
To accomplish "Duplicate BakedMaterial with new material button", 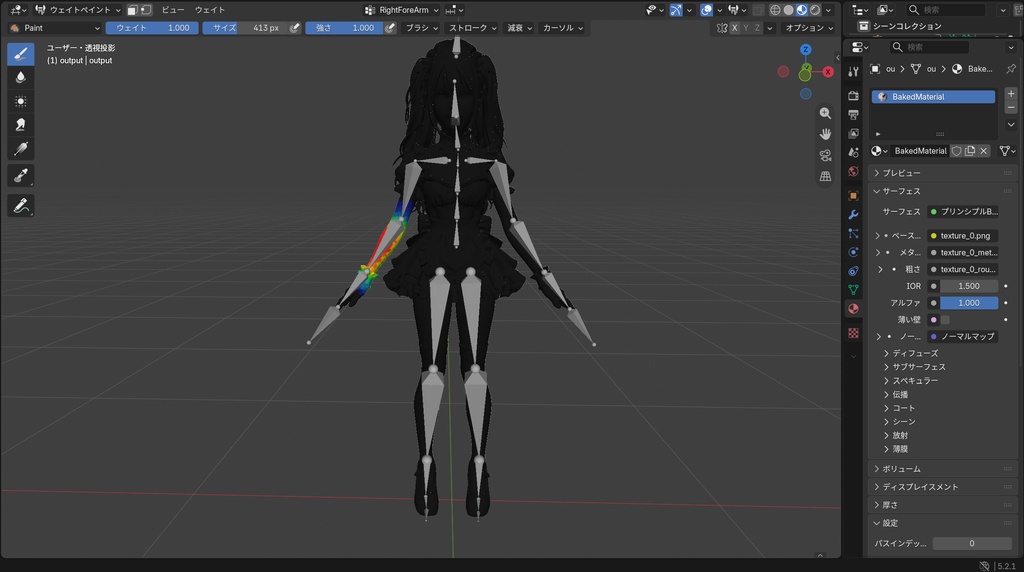I will [970, 151].
